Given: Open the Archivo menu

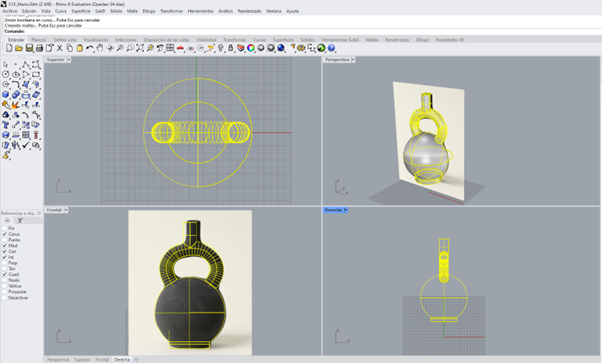Looking at the screenshot, I should pyautogui.click(x=10, y=11).
